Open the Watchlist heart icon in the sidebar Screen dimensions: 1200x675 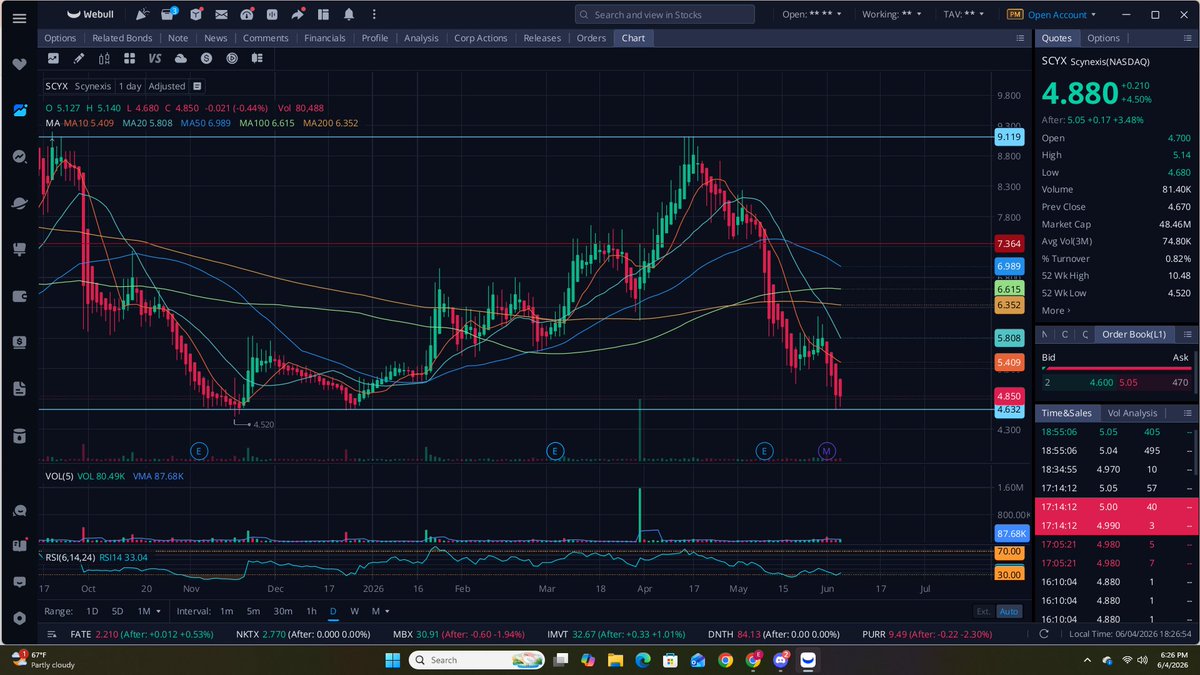(19, 63)
